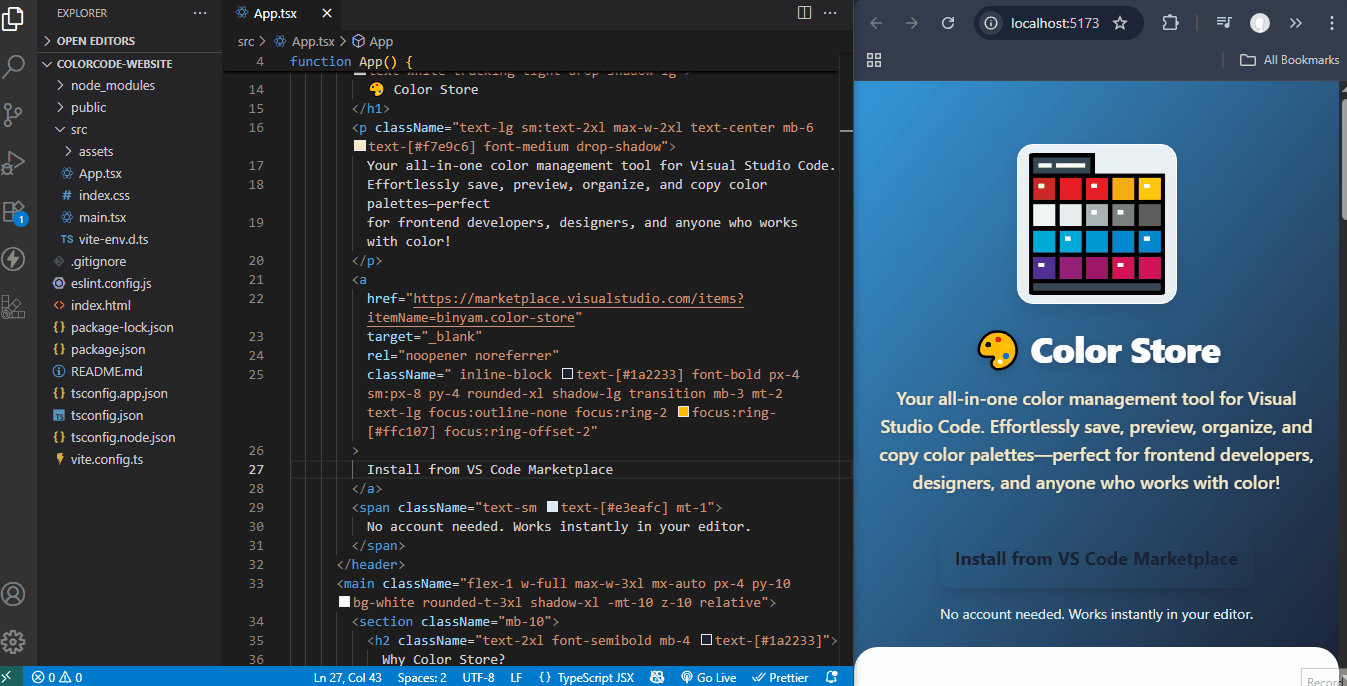Open eslint.config.js in the file tree
Image resolution: width=1347 pixels, height=686 pixels.
(x=111, y=283)
